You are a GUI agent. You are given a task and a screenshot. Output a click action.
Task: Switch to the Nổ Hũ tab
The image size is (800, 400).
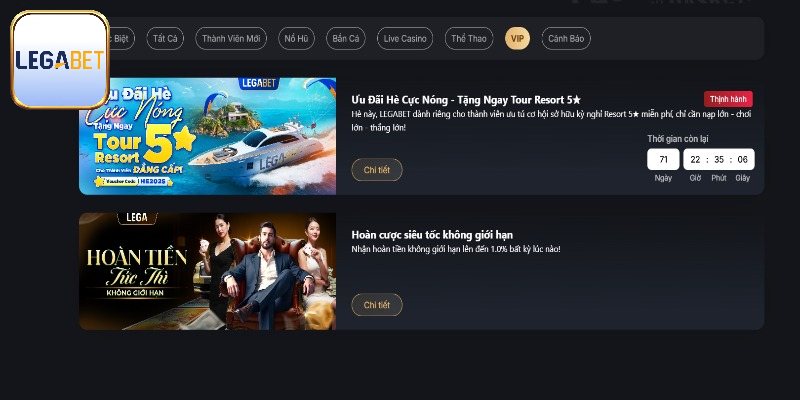[x=296, y=38]
